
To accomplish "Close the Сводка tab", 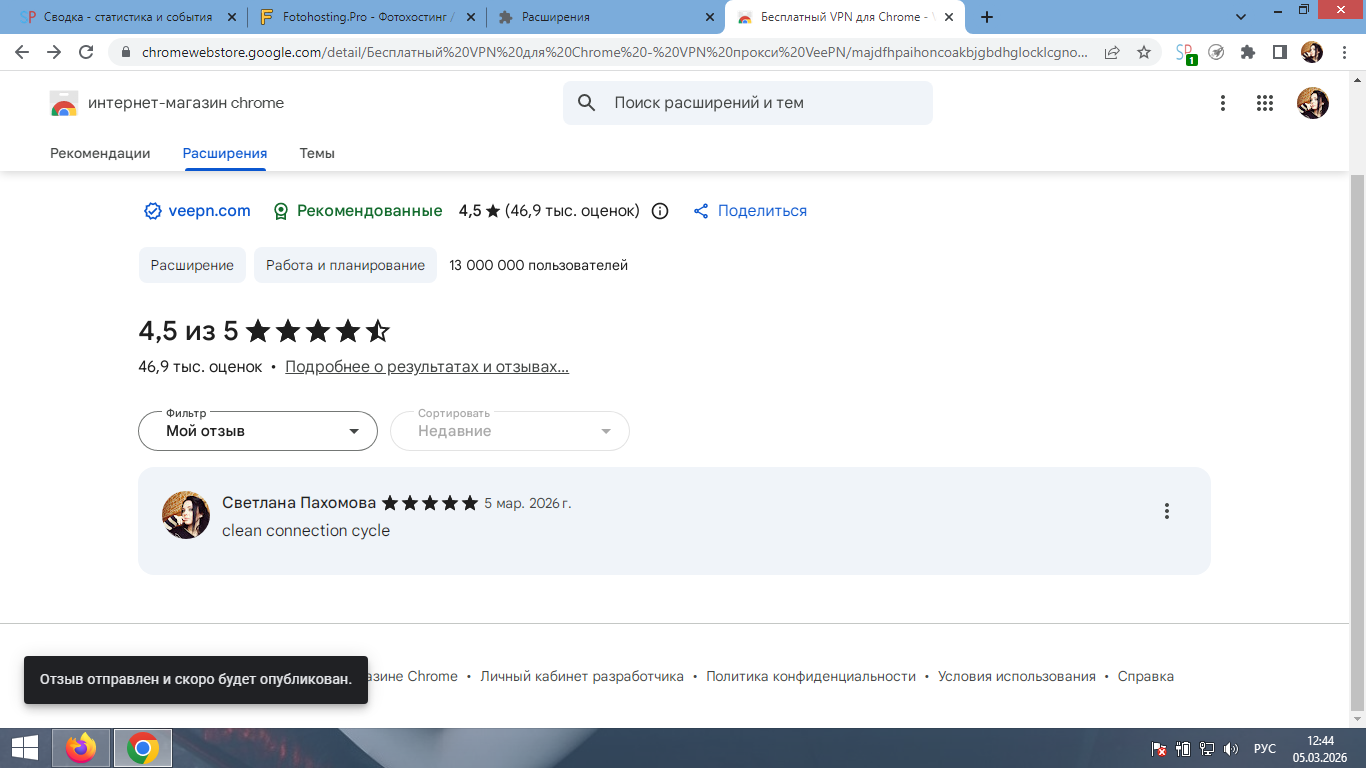I will pyautogui.click(x=232, y=17).
